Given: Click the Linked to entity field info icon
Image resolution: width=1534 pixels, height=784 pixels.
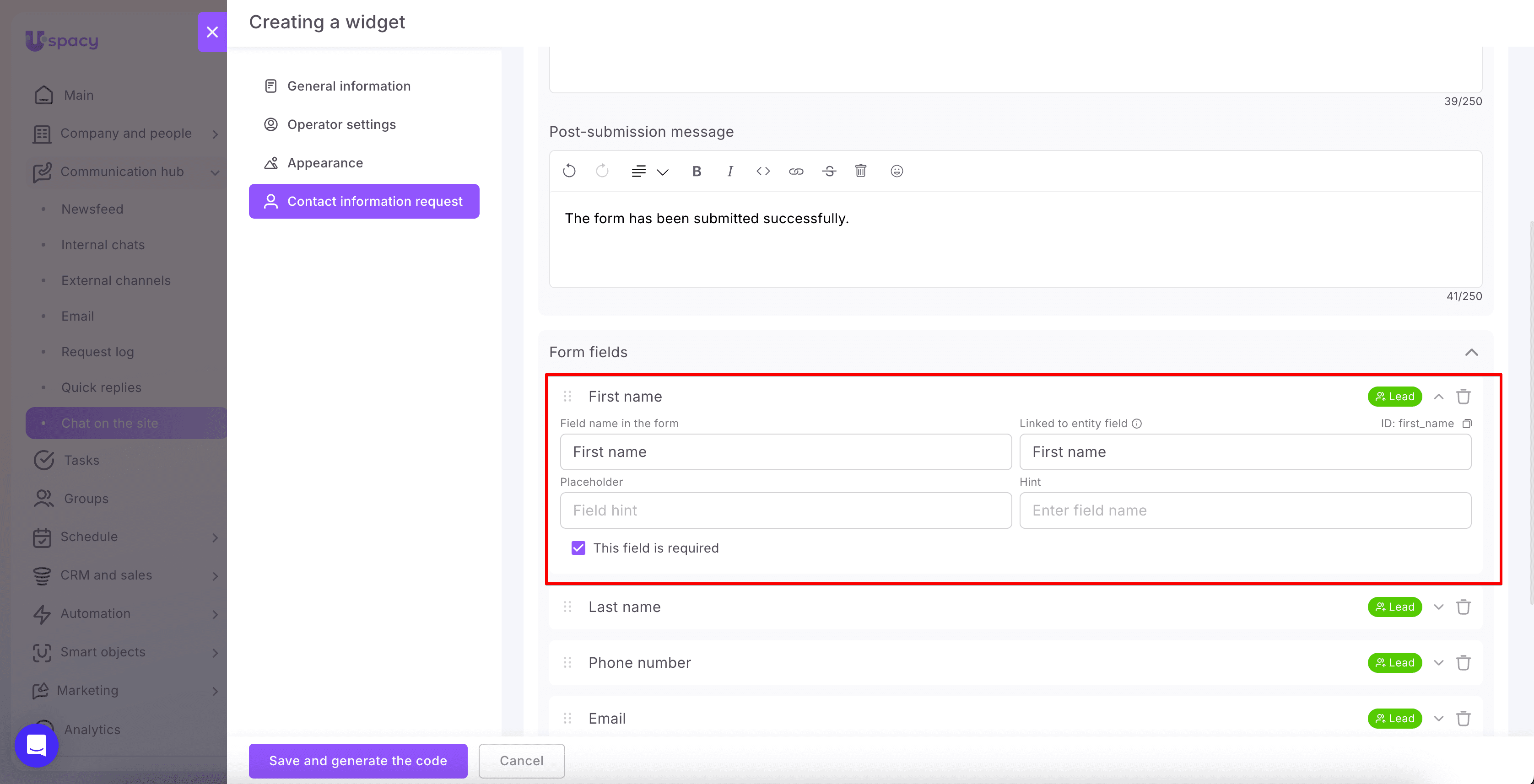Looking at the screenshot, I should [x=1137, y=423].
